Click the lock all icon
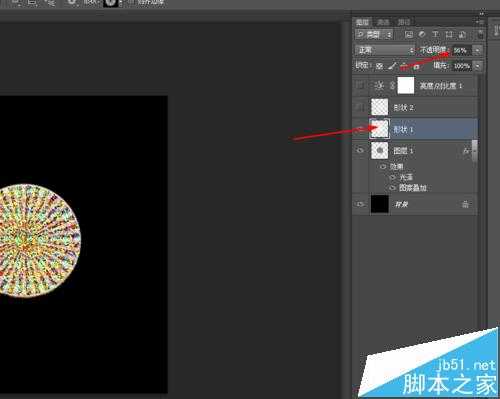This screenshot has width=500, height=399. [416, 66]
